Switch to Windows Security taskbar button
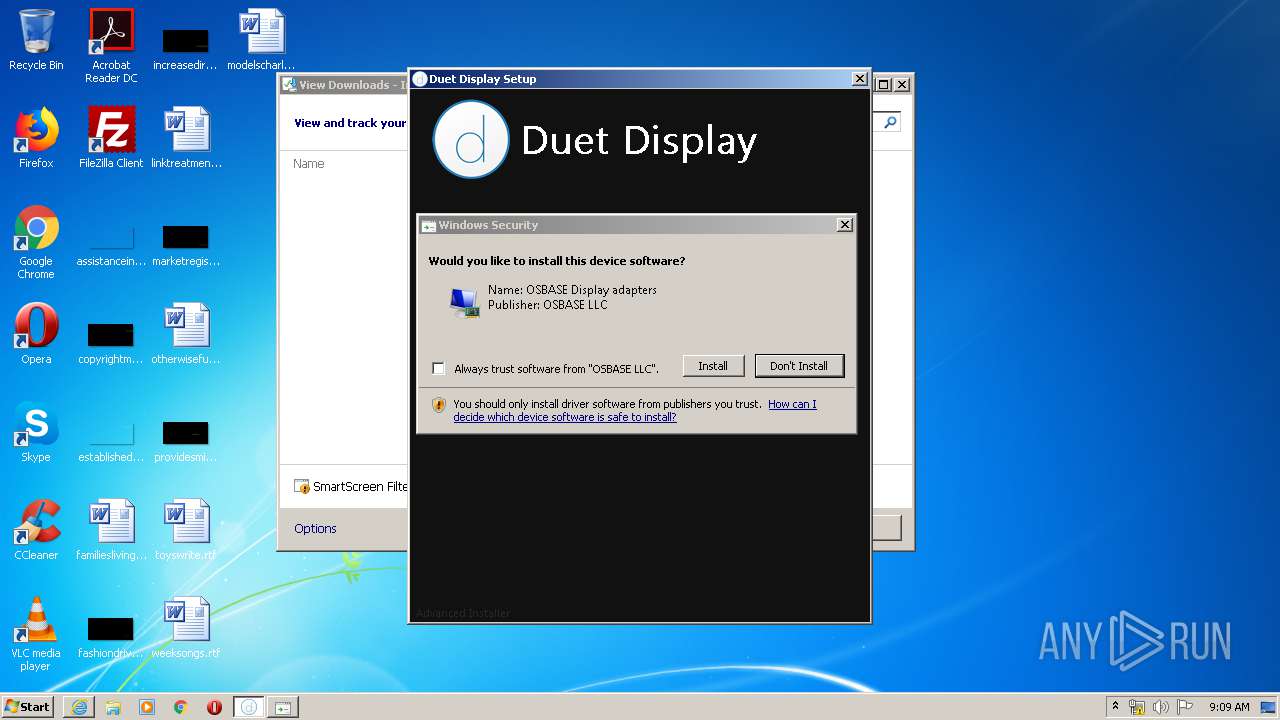 [283, 707]
